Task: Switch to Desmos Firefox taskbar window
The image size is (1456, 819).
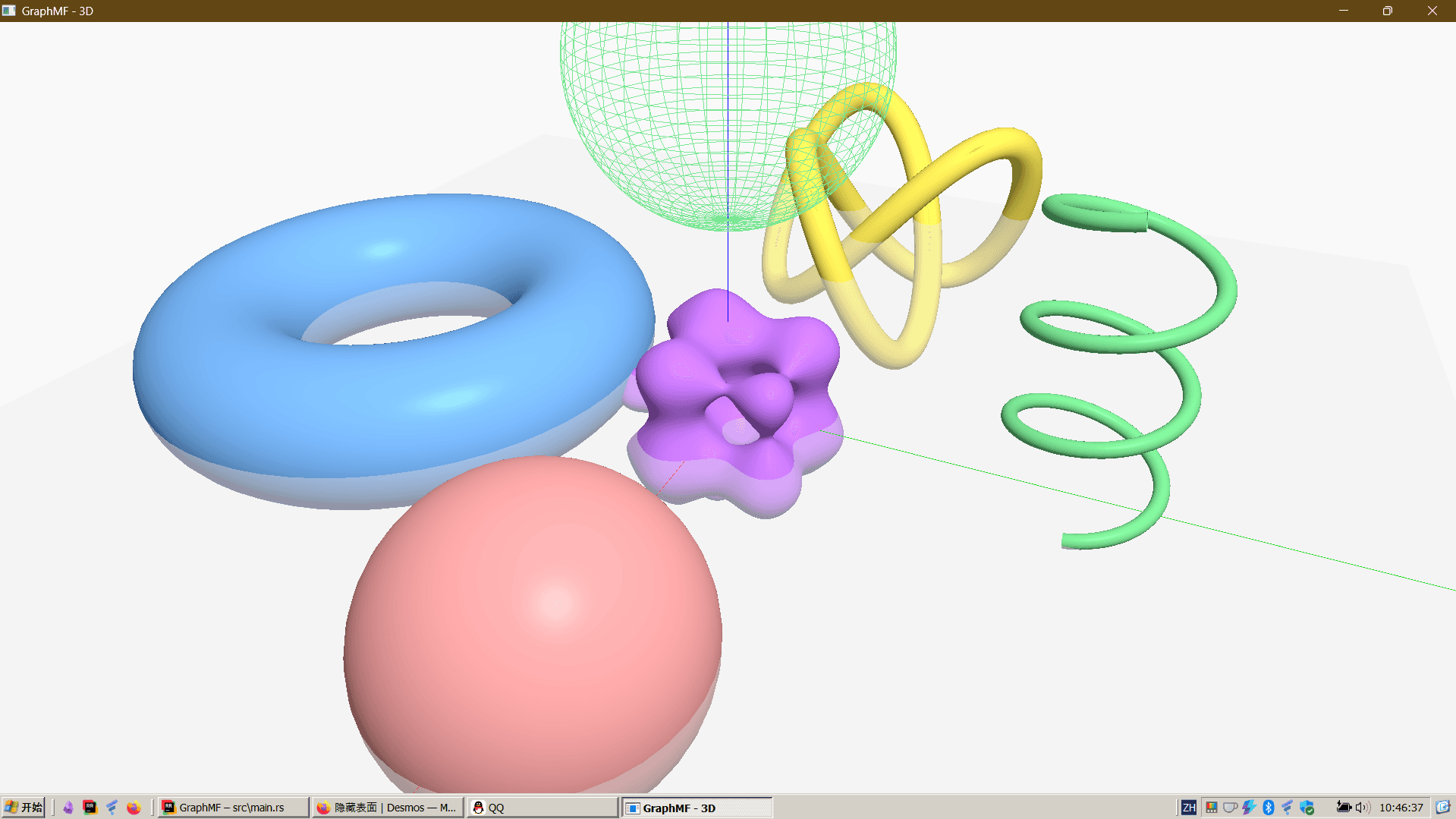Action: [388, 807]
